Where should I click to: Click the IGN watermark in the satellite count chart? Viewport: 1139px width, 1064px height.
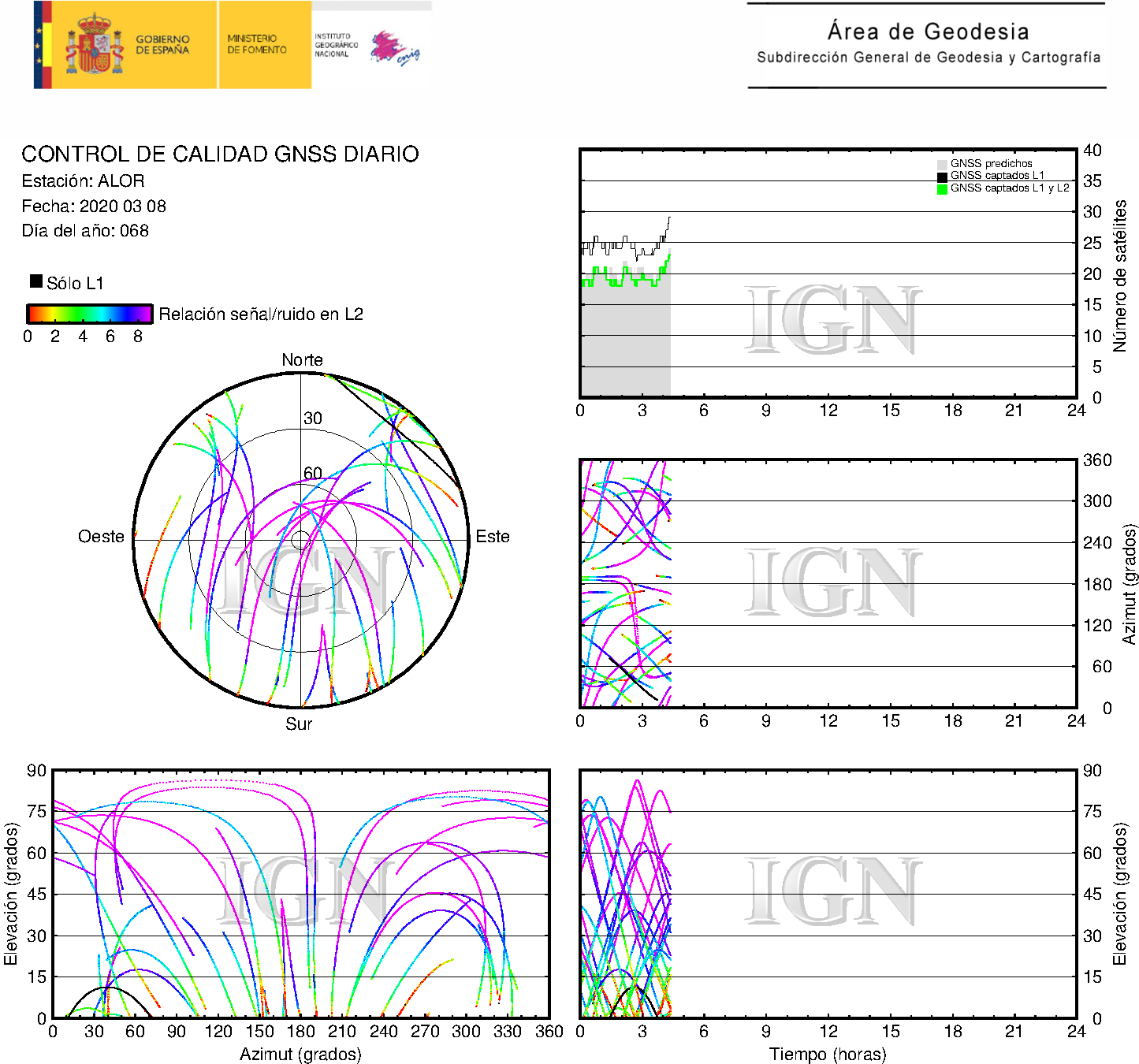tap(832, 321)
